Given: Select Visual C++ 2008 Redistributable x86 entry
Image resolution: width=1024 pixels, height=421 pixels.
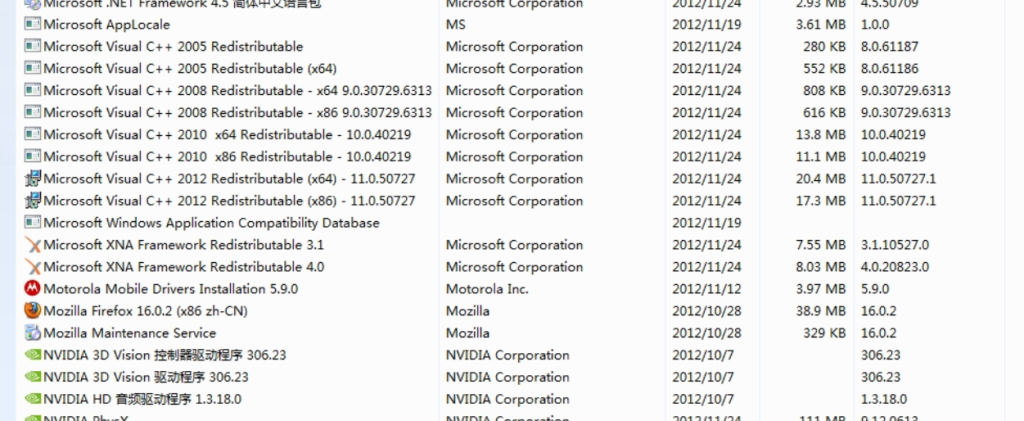Looking at the screenshot, I should 238,113.
